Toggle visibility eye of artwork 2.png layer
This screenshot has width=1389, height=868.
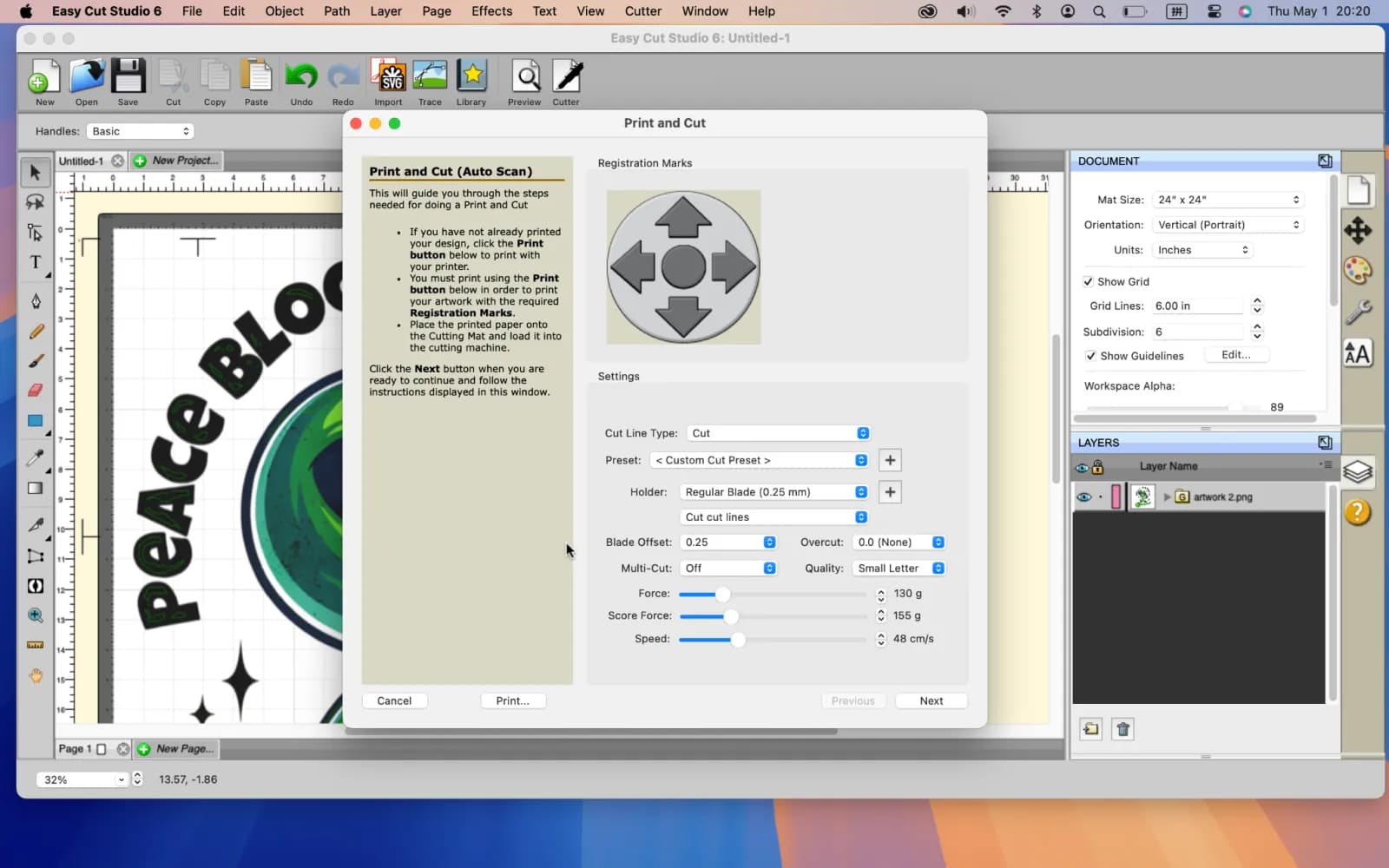(1083, 497)
